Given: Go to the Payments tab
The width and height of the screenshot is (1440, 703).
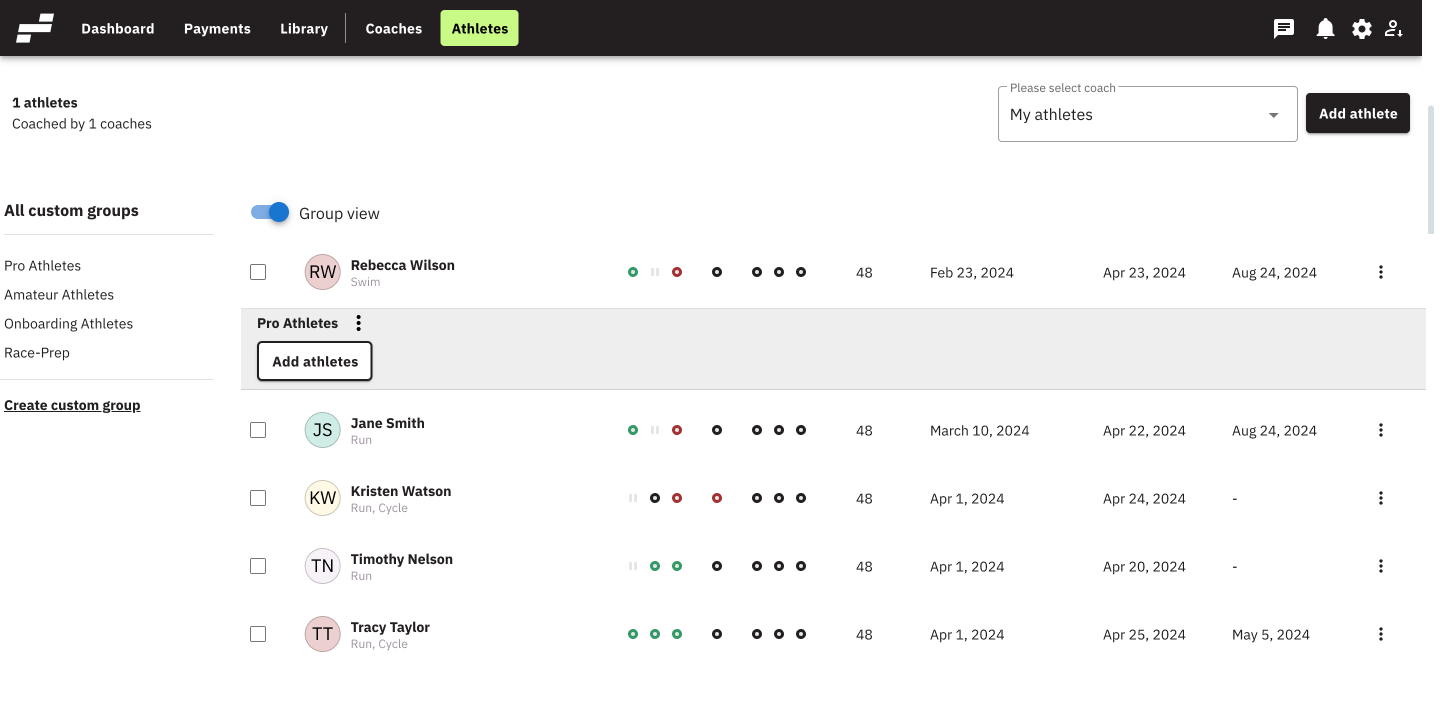Looking at the screenshot, I should [x=217, y=29].
